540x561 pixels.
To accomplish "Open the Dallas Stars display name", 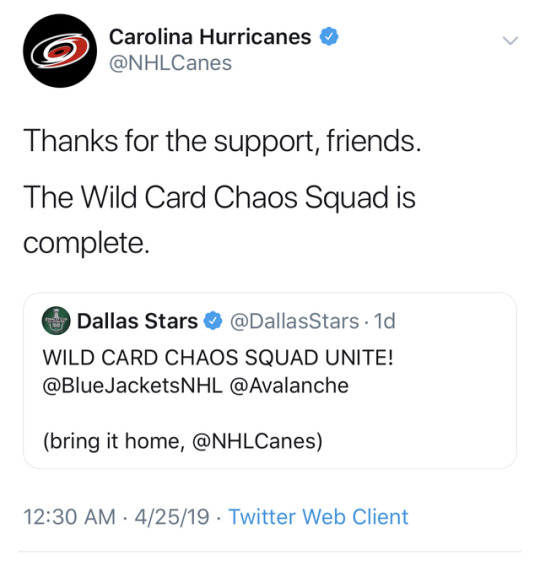I will tap(137, 321).
